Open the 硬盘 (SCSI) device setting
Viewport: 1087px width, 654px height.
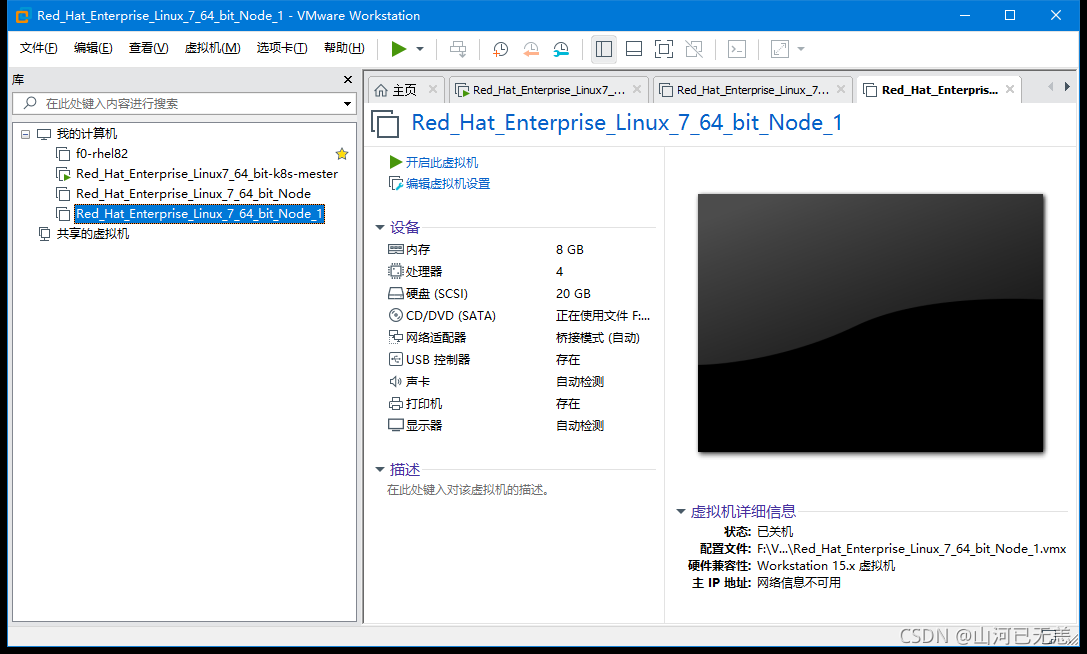437,294
